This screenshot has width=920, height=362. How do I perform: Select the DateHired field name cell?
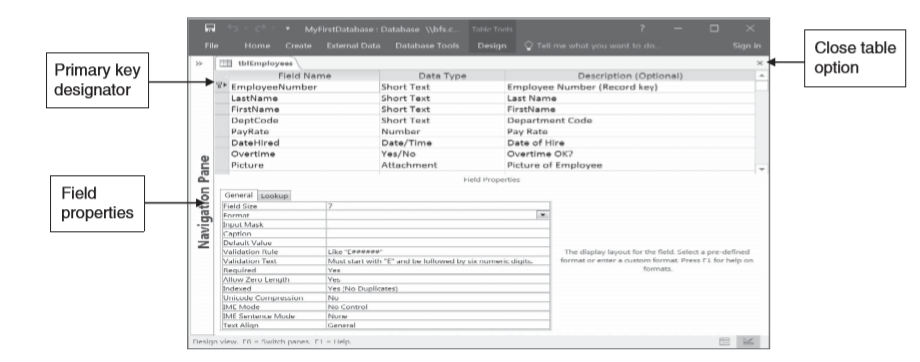304,143
